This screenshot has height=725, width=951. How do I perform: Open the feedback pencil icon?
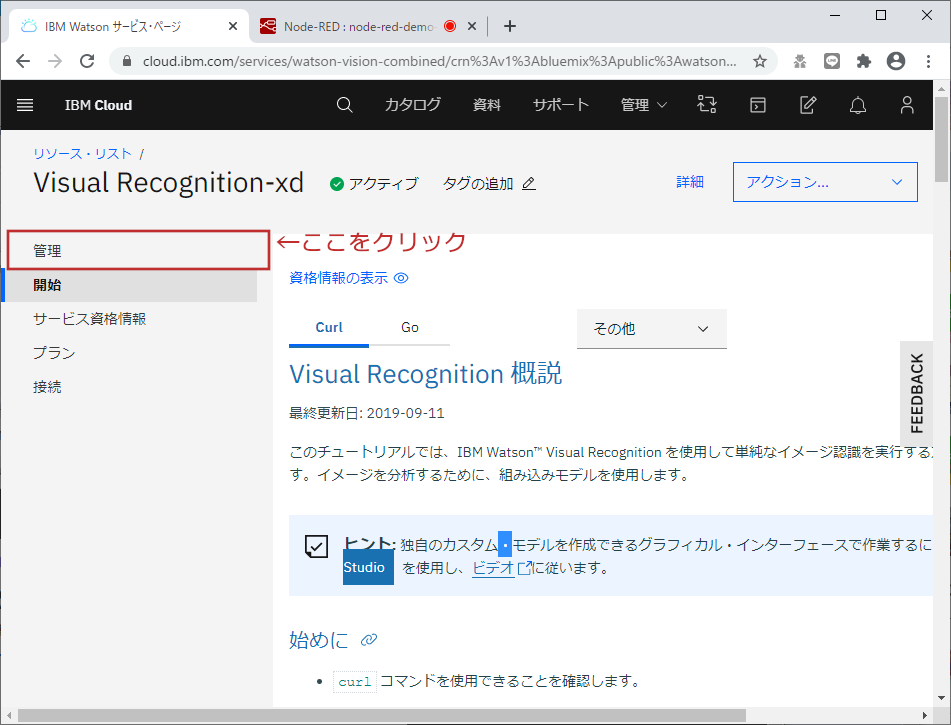pyautogui.click(x=807, y=105)
